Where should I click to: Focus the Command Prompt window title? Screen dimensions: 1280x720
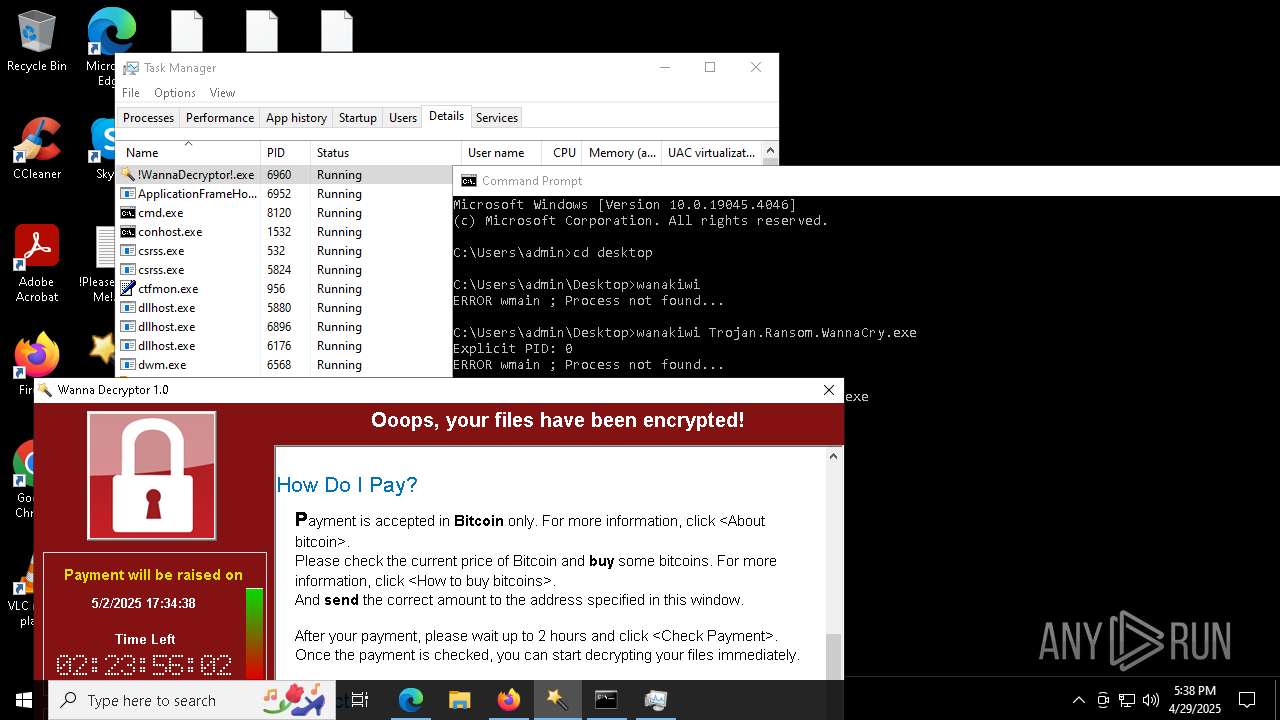point(532,181)
